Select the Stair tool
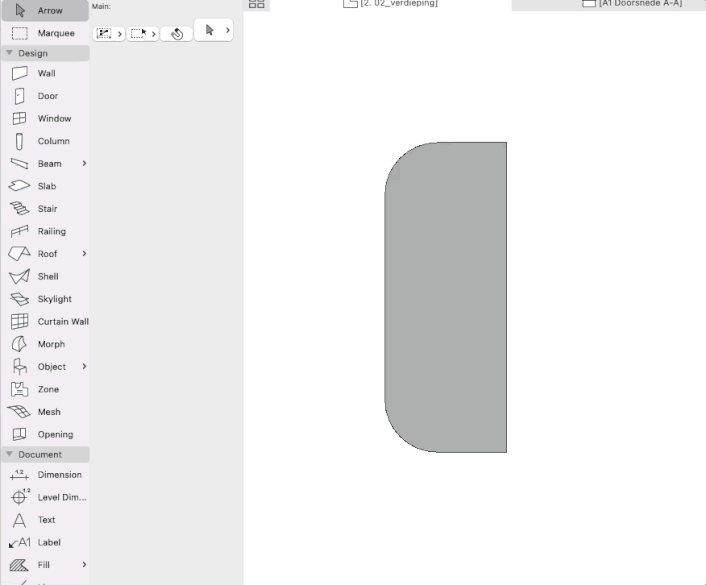This screenshot has width=706, height=585. (45, 209)
